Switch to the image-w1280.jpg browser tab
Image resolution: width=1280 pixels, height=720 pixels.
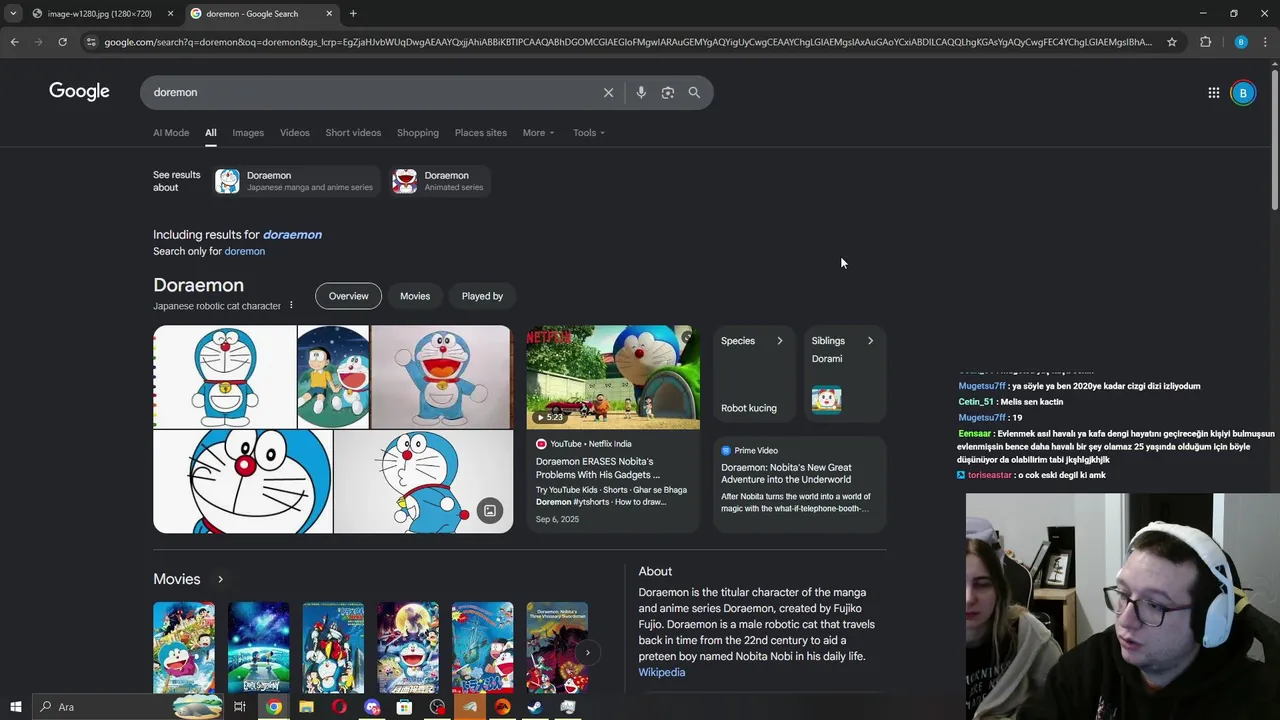tap(99, 14)
